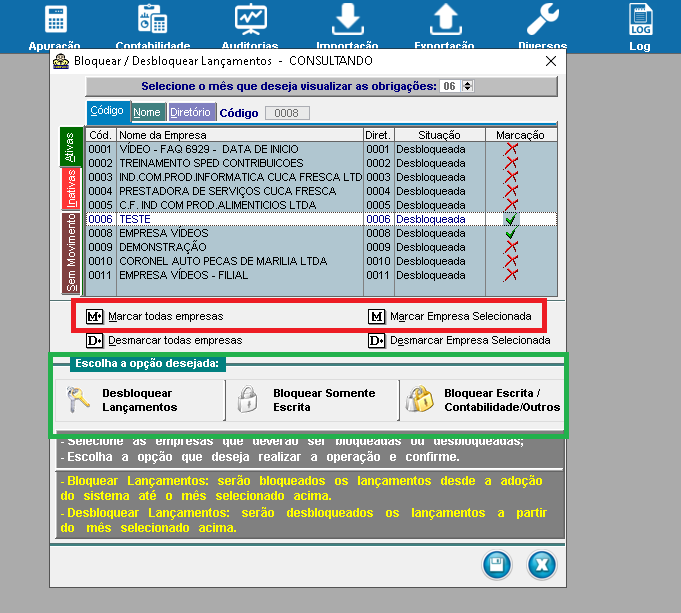Toggle marking of company 0011 row
Viewport: 681px width, 613px height.
click(x=511, y=275)
